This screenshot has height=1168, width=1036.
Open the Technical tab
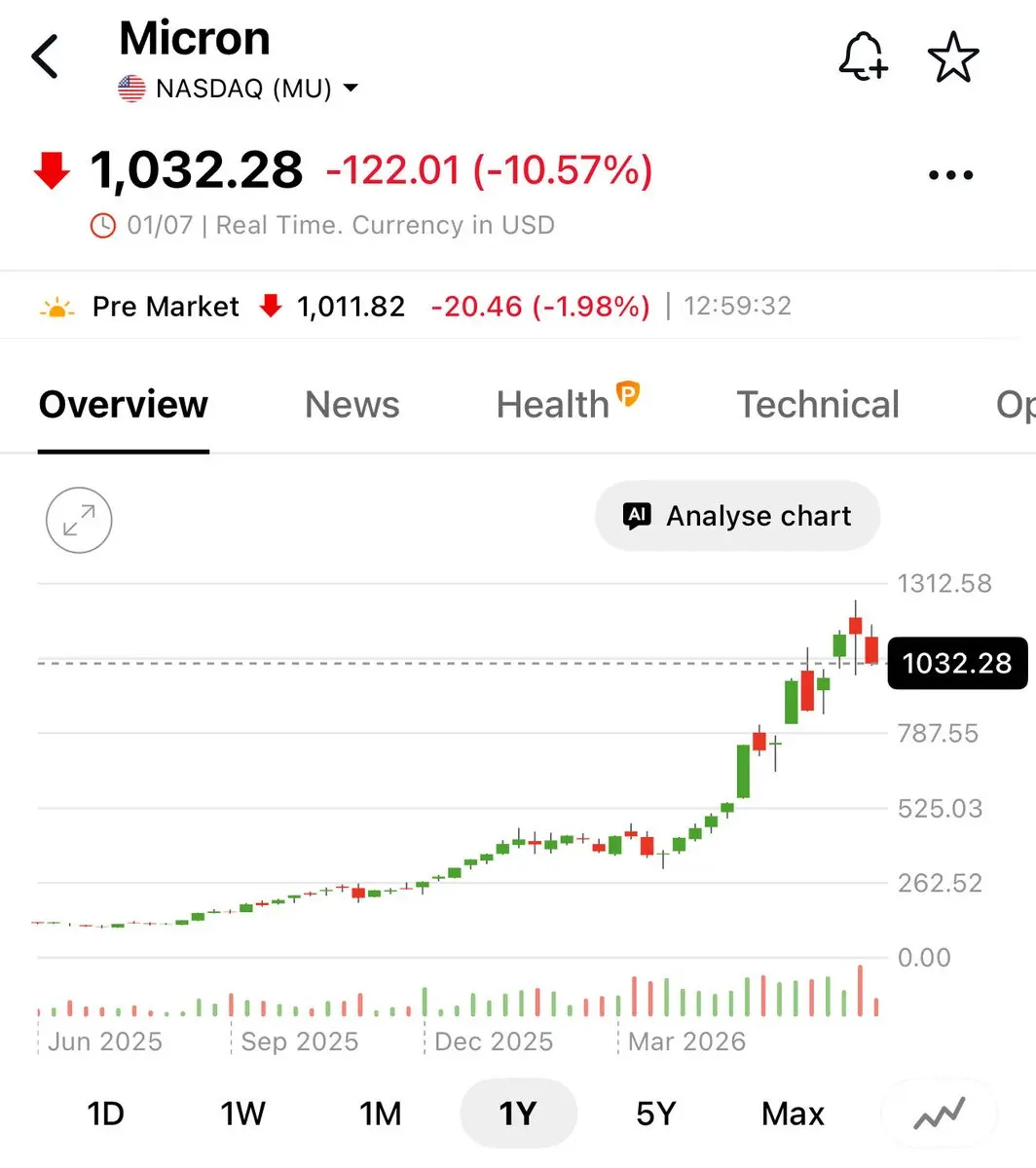pos(818,405)
